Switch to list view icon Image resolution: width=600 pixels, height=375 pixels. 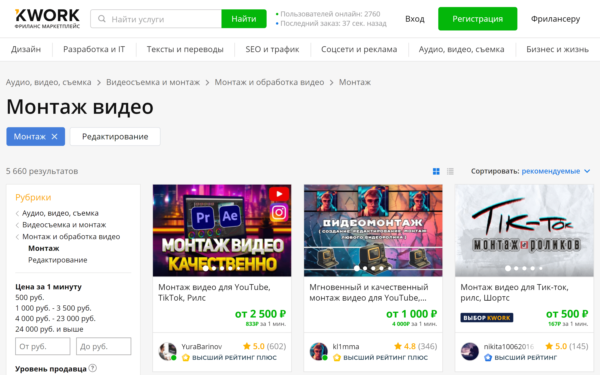(x=450, y=171)
